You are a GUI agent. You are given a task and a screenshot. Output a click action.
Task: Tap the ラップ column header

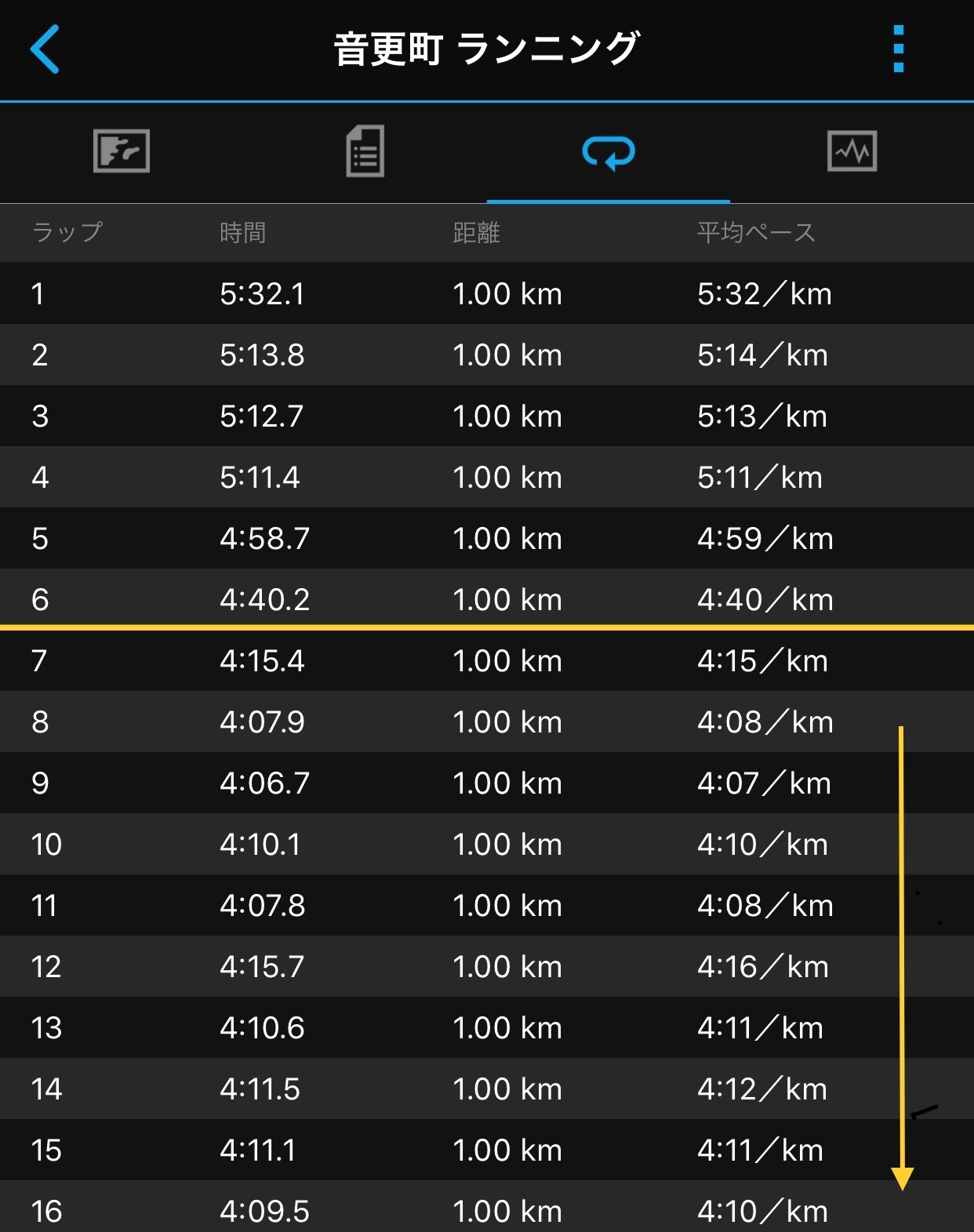(x=67, y=232)
